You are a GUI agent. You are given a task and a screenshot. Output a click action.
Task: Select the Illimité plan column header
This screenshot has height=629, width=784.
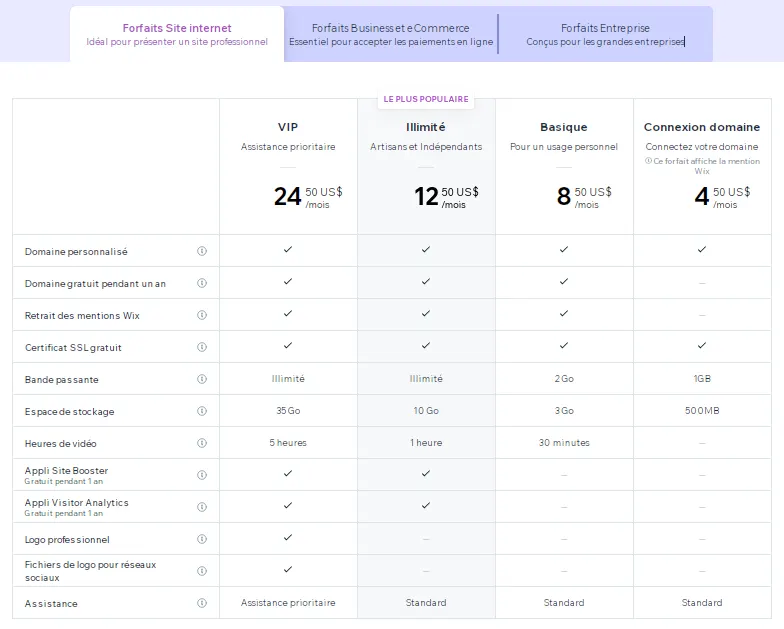(x=426, y=127)
